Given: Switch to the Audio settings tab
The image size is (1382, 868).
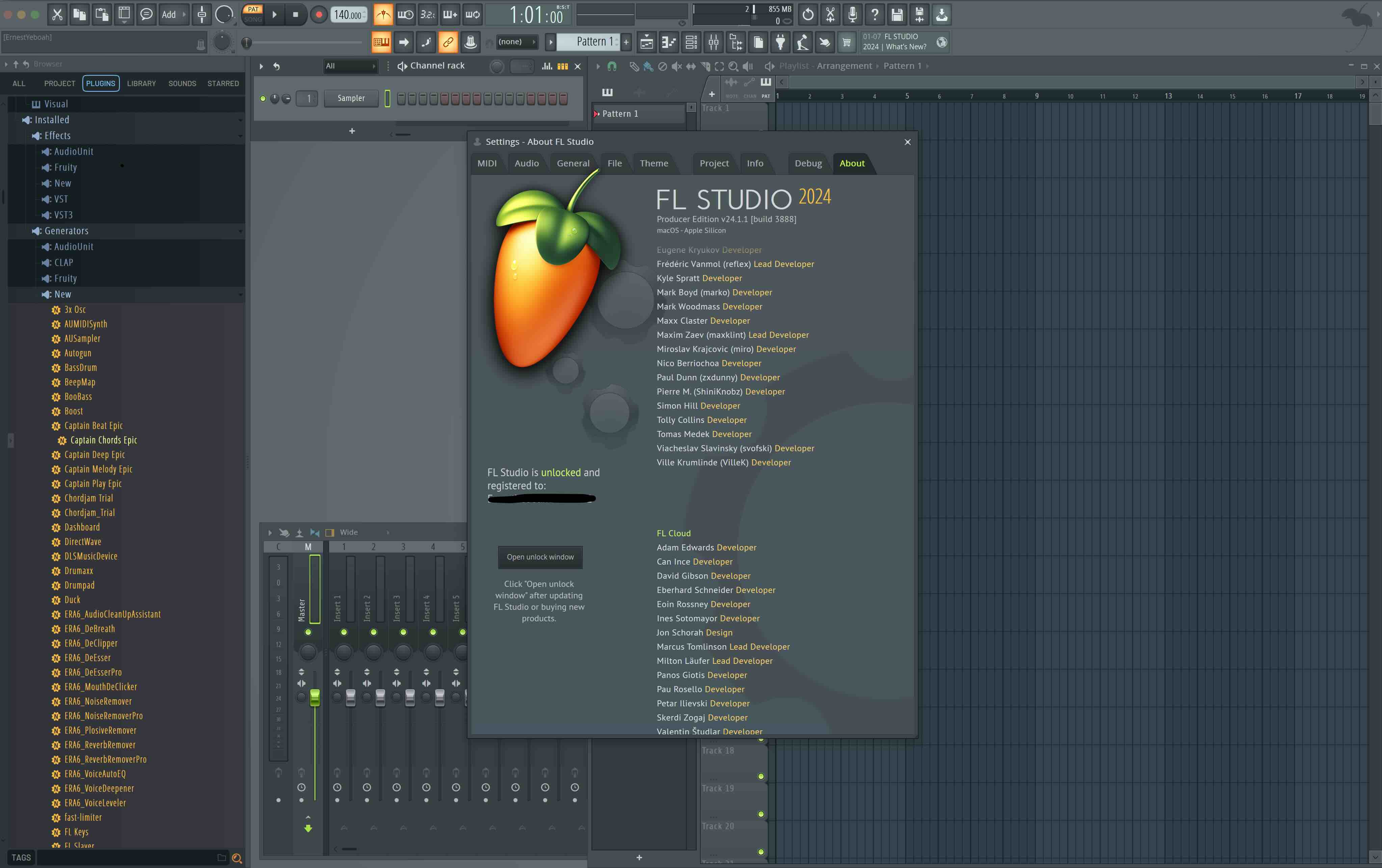Looking at the screenshot, I should 526,163.
